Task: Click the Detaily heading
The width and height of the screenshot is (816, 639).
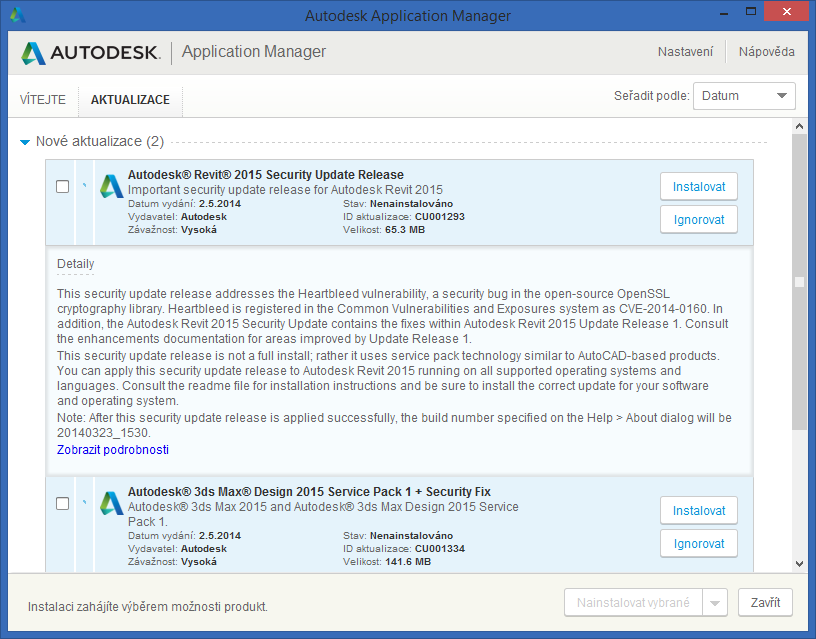Action: (75, 264)
